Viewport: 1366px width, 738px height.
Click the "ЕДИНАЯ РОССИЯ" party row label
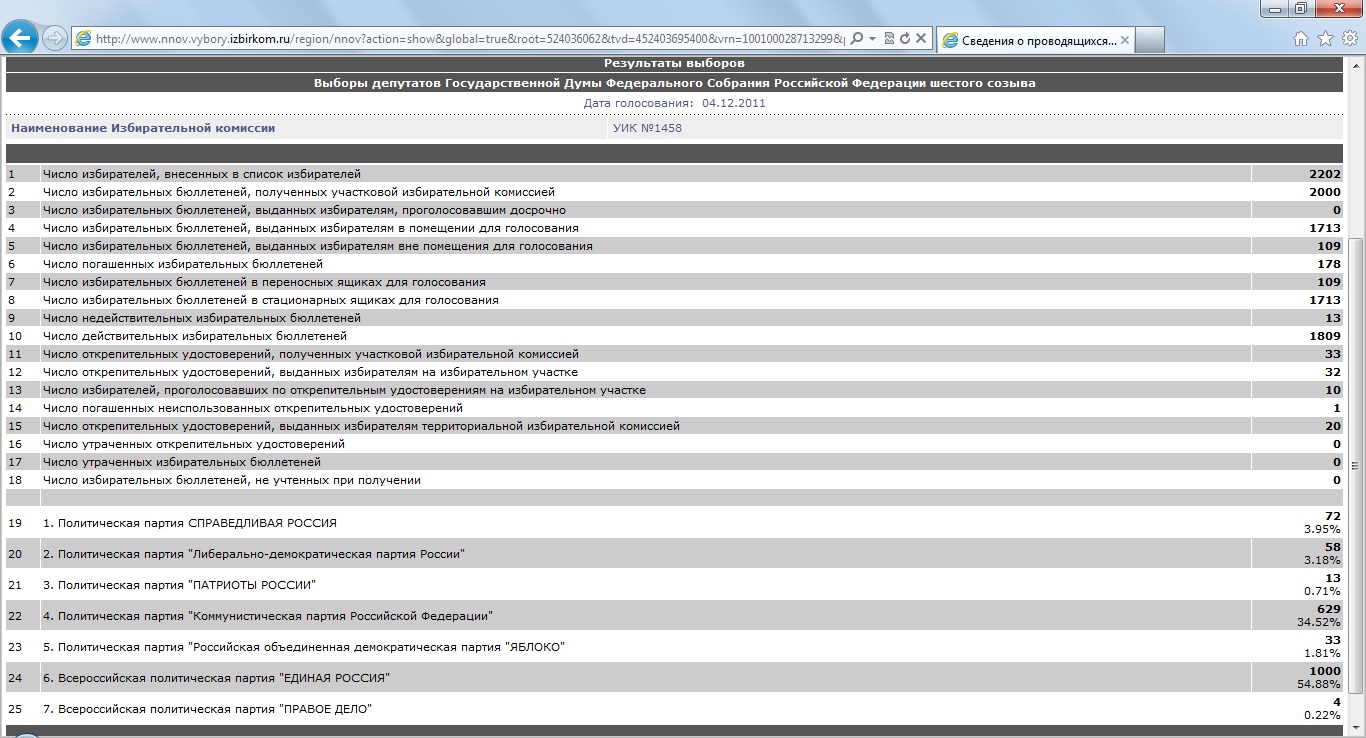(x=223, y=678)
